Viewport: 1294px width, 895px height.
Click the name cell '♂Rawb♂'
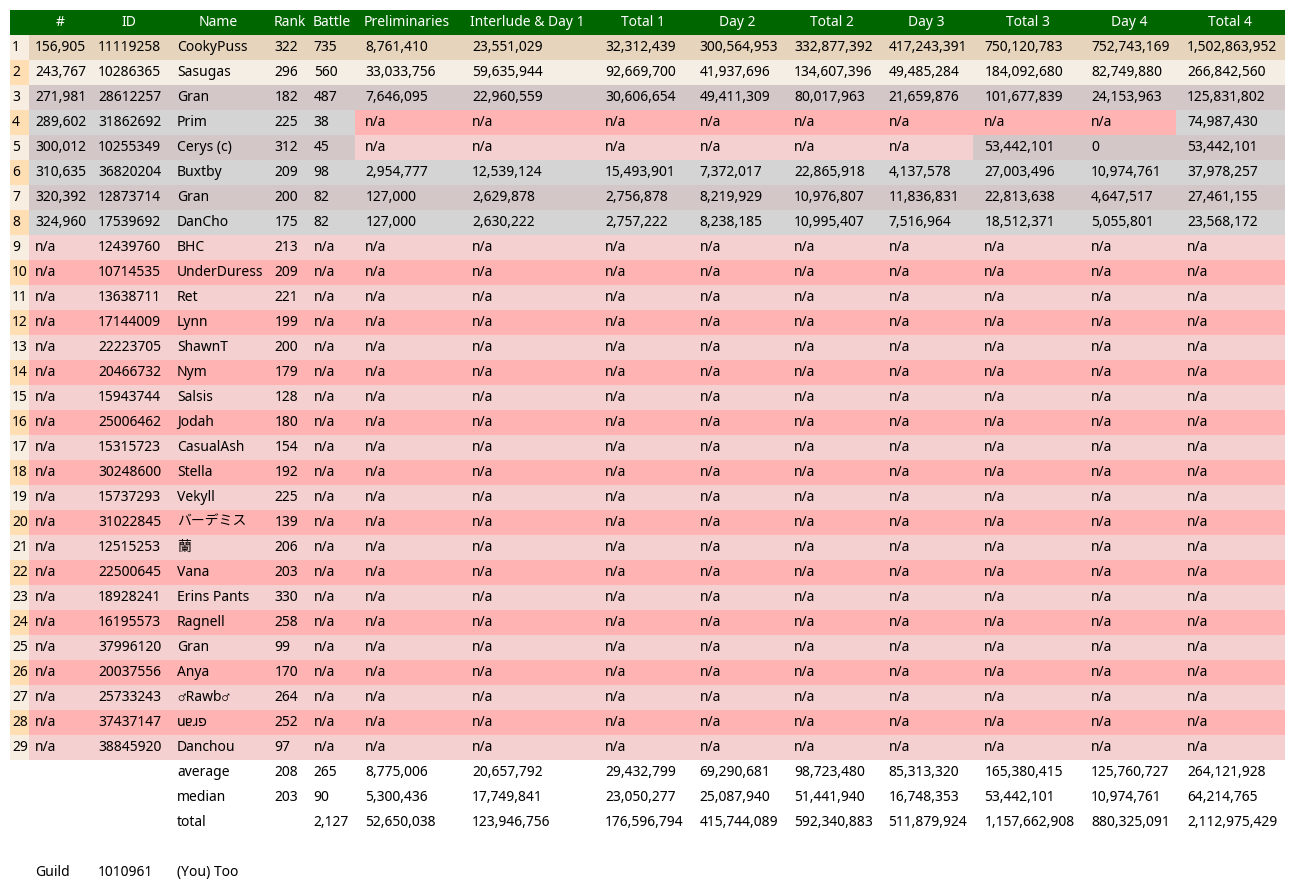click(x=204, y=696)
